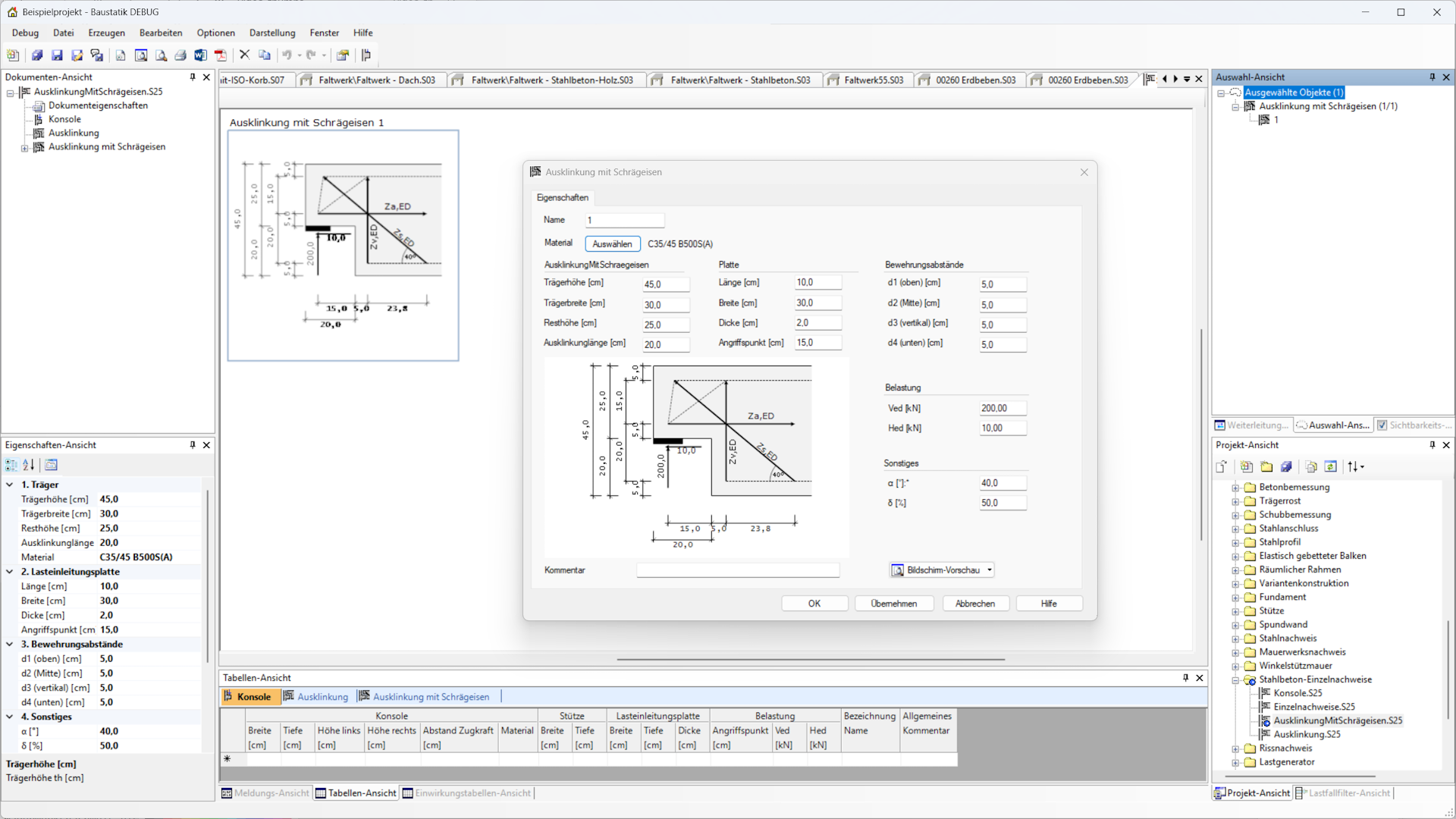Click the PDF export toolbar icon
The width and height of the screenshot is (1456, 819).
click(x=221, y=55)
